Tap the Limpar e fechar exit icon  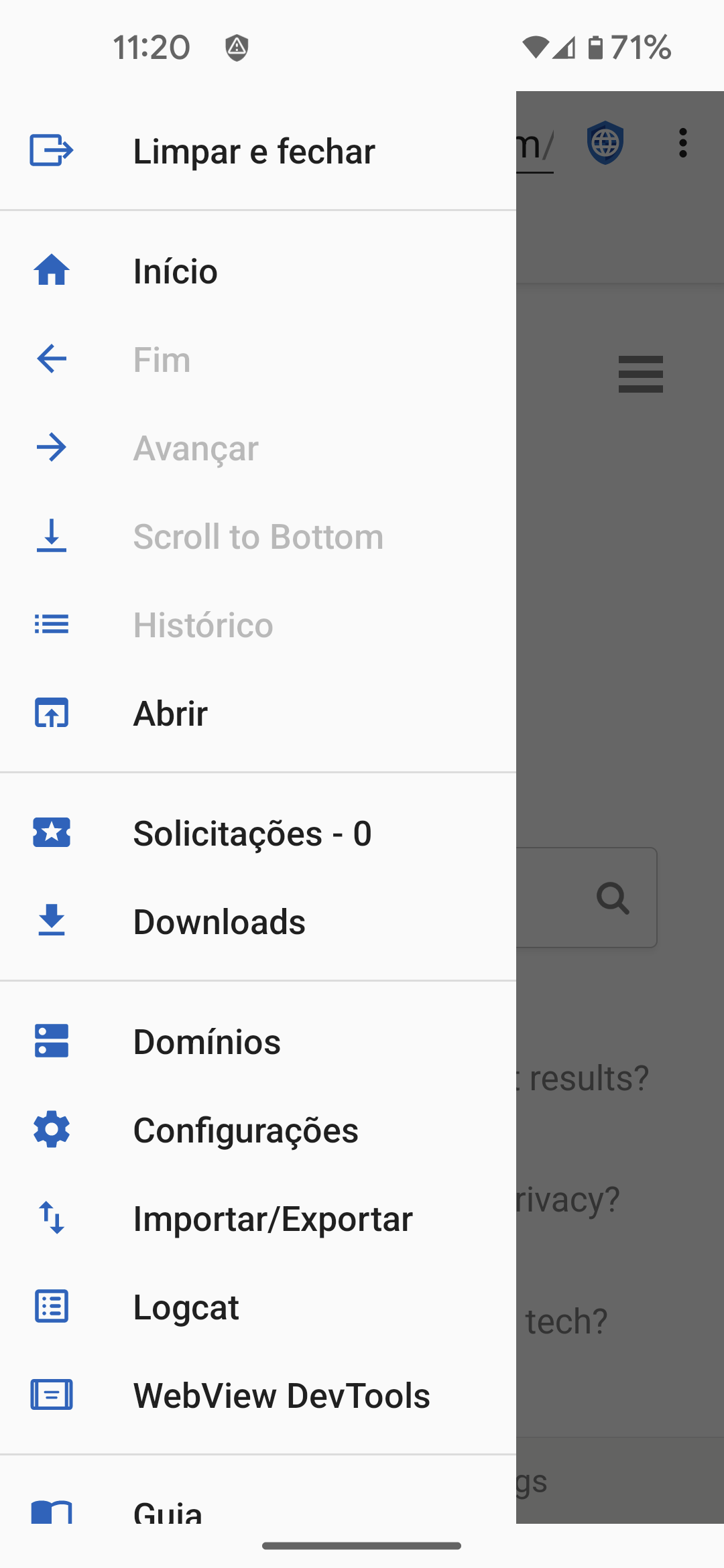[52, 150]
